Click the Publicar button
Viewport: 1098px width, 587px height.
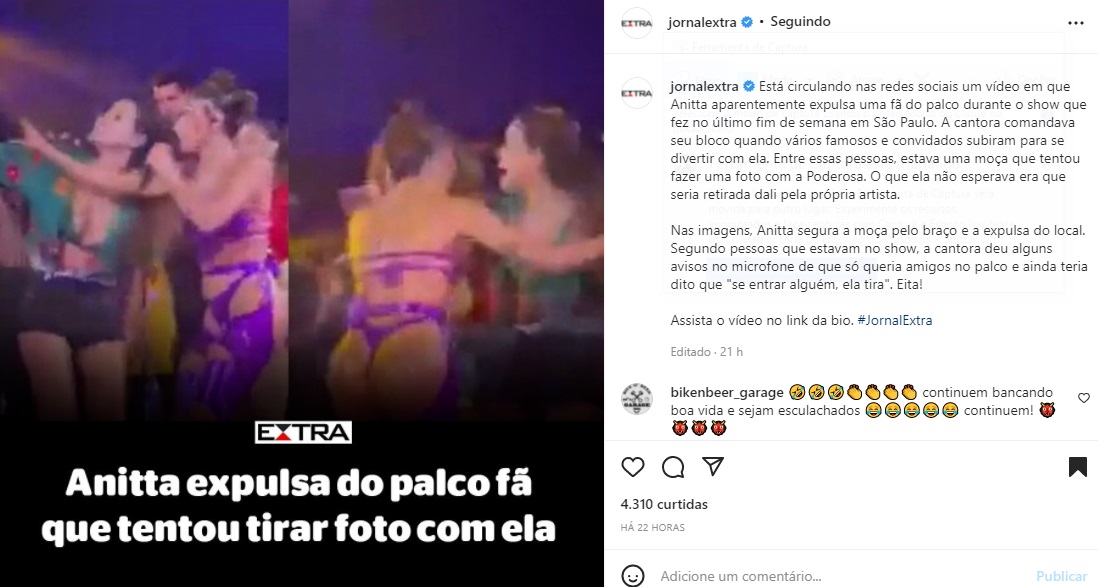pyautogui.click(x=1062, y=576)
